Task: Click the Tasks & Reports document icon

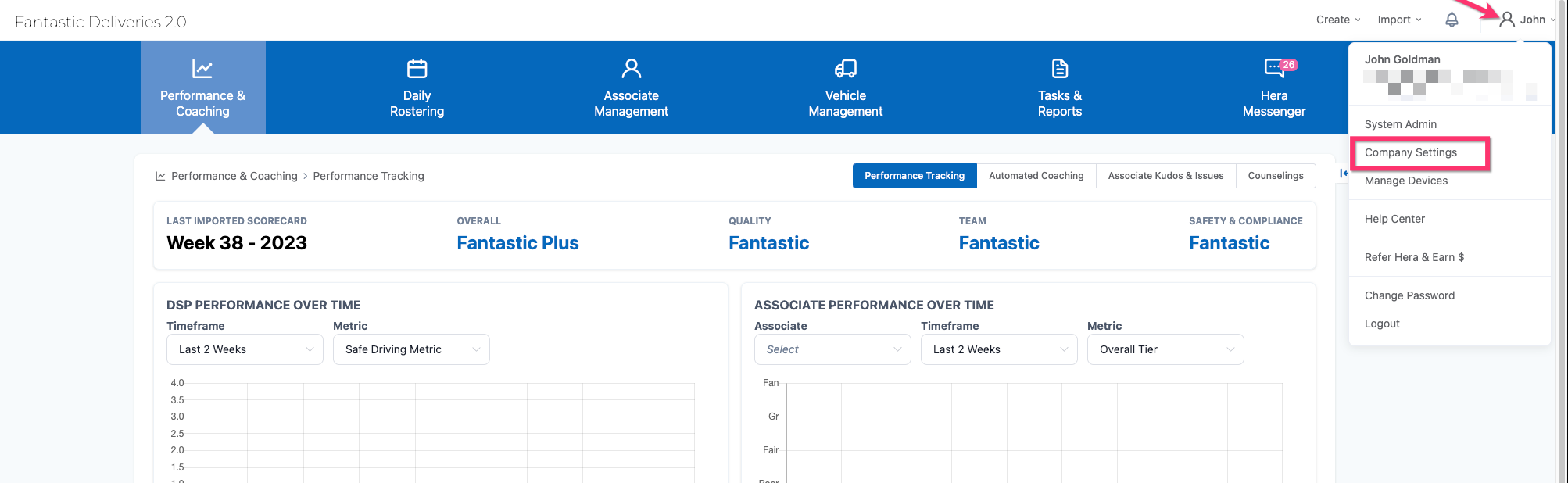Action: click(x=1060, y=69)
